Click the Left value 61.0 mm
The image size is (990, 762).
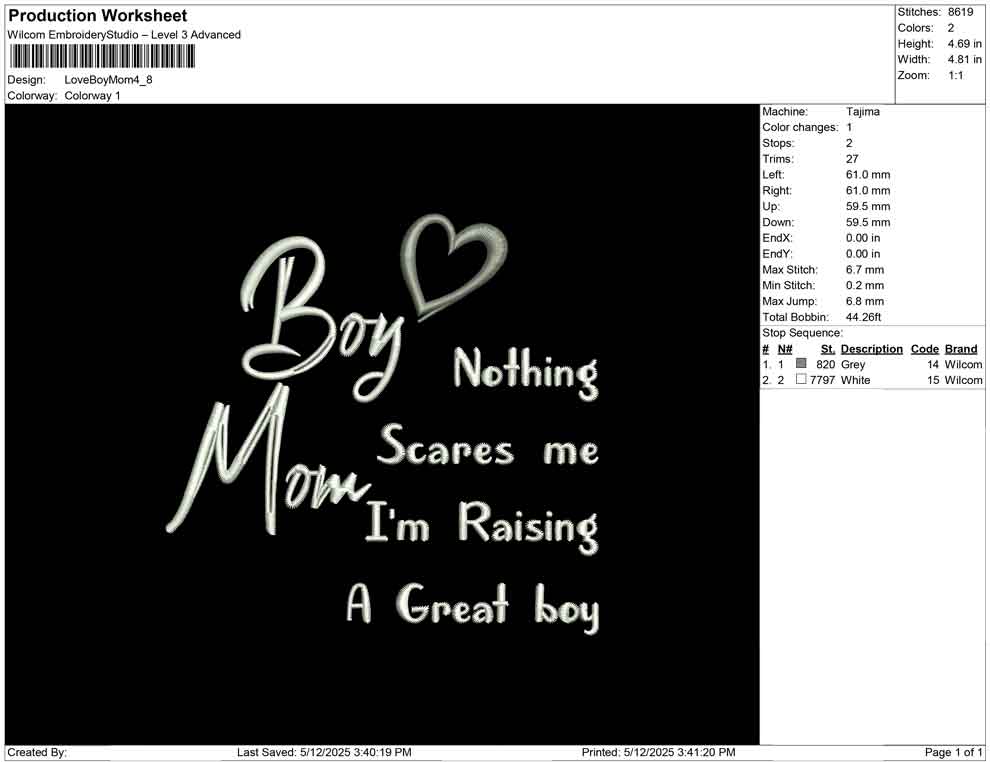click(x=868, y=174)
